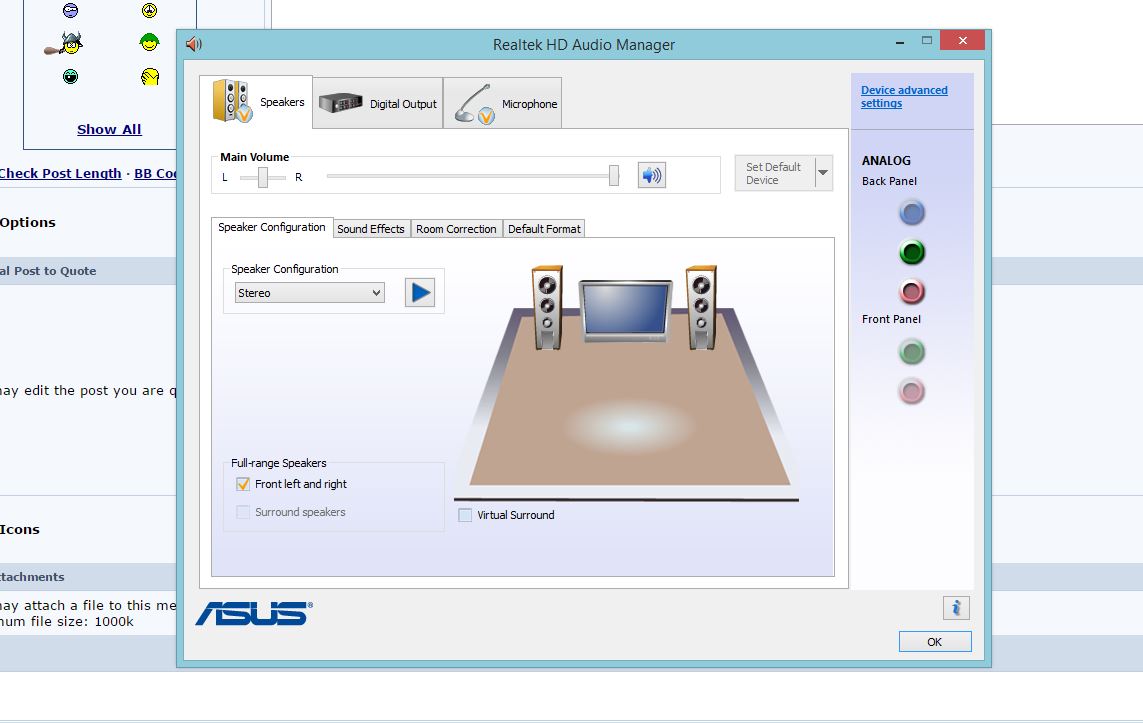The height and width of the screenshot is (723, 1143).
Task: Open the Speaker Configuration dropdown showing Stereo
Action: pyautogui.click(x=309, y=293)
